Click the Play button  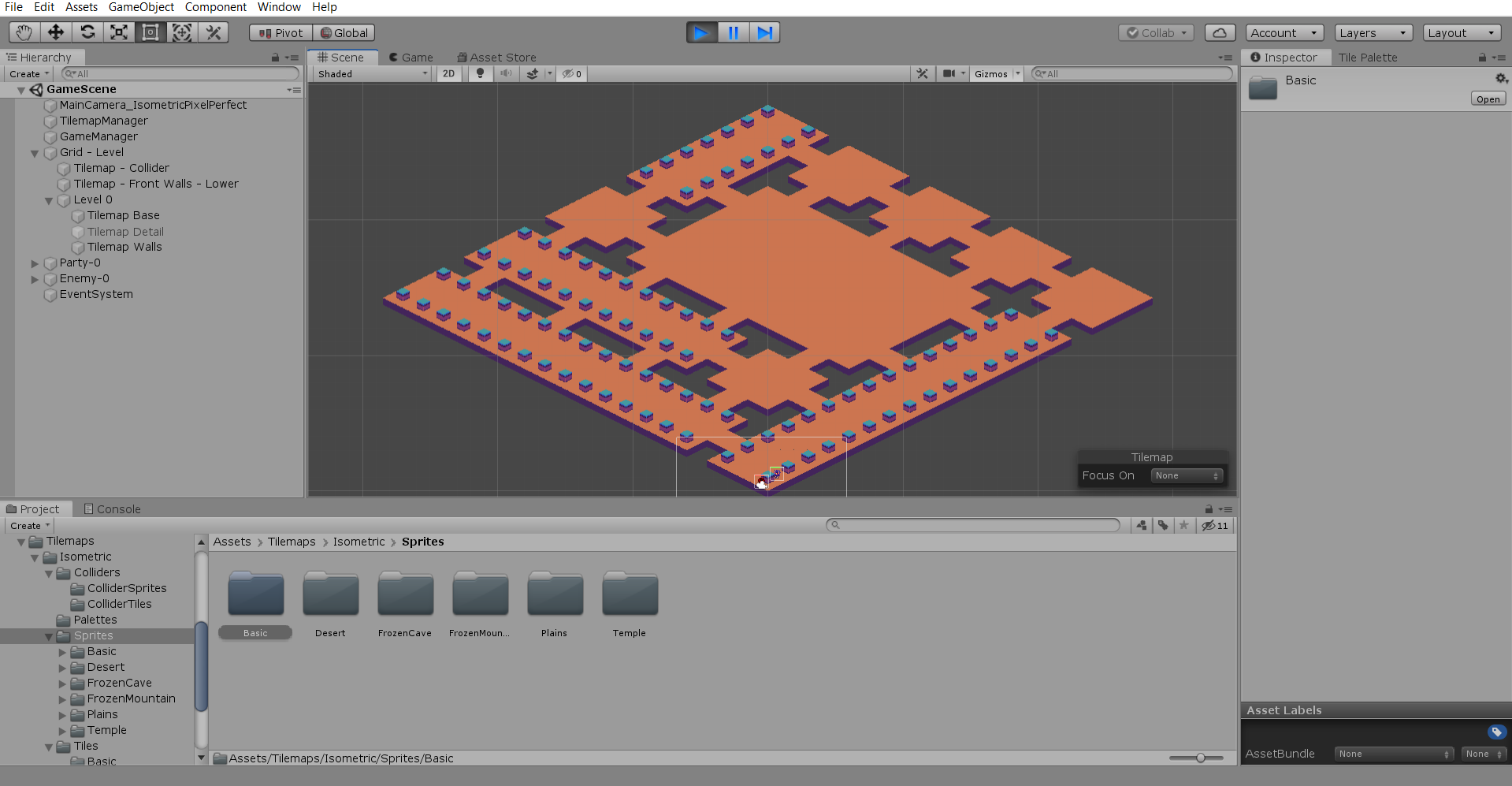(x=701, y=32)
